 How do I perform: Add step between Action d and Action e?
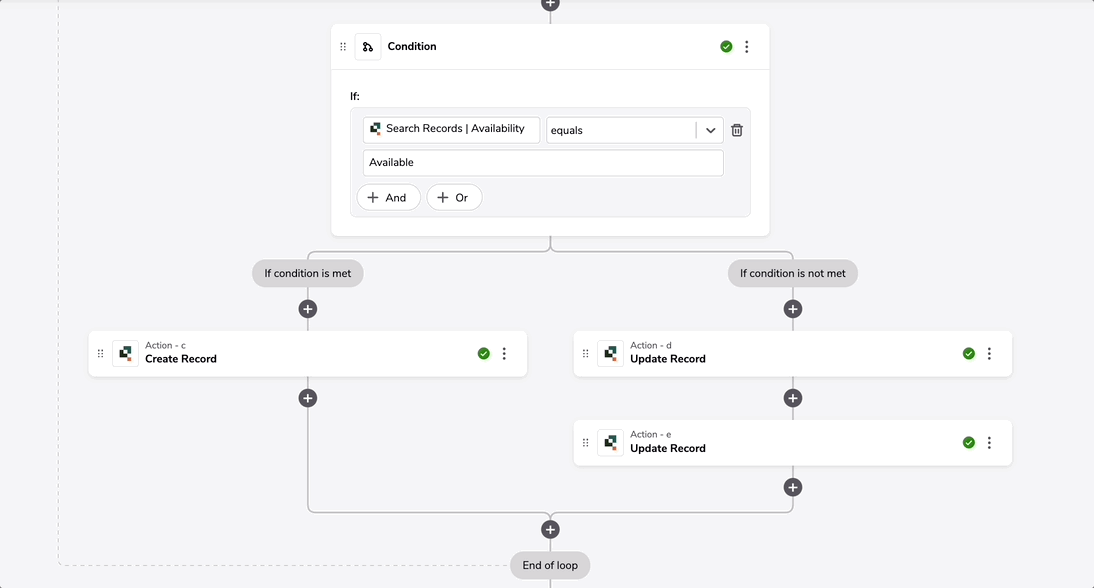coord(793,398)
